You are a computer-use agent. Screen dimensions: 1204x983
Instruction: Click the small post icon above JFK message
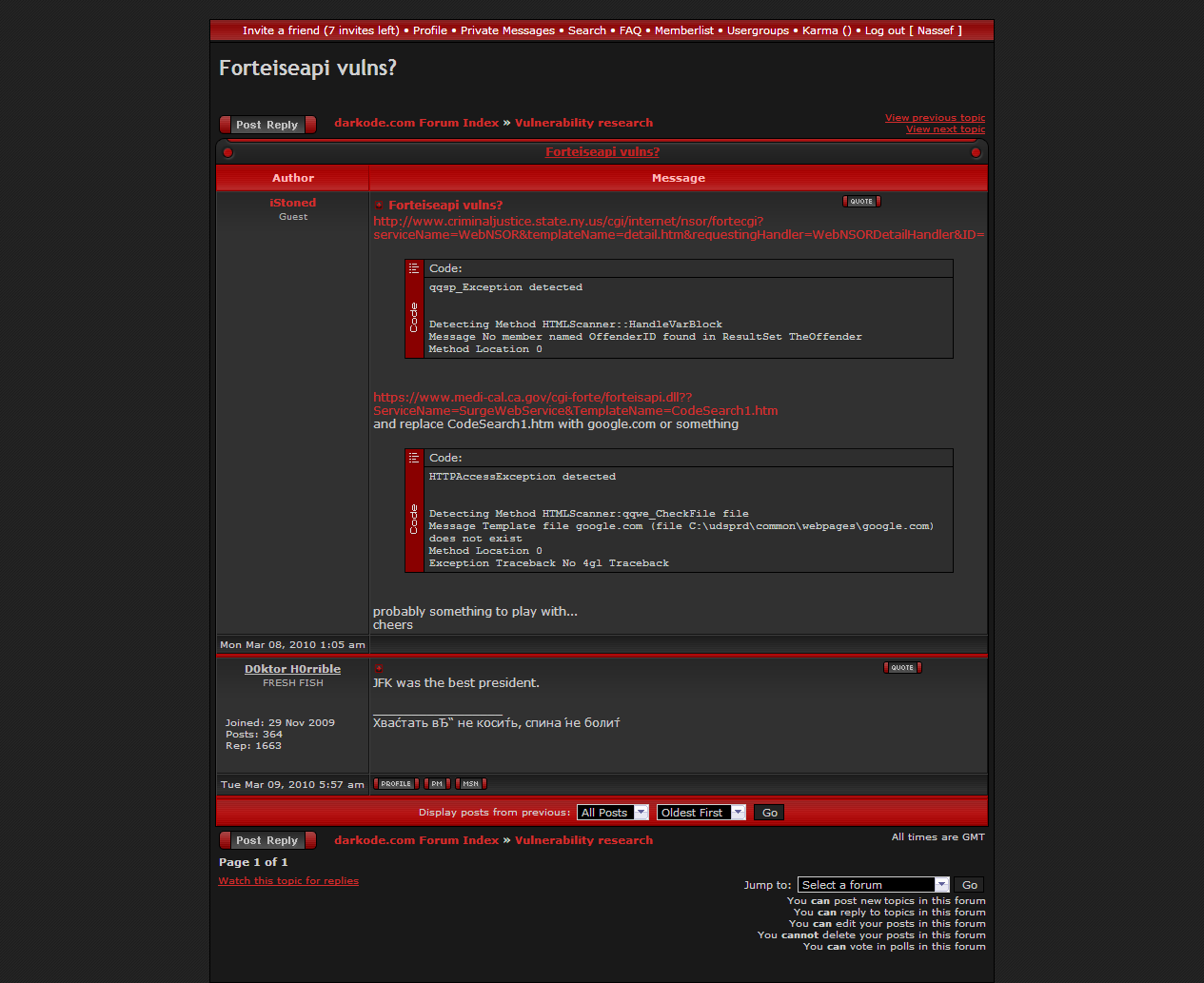point(379,669)
